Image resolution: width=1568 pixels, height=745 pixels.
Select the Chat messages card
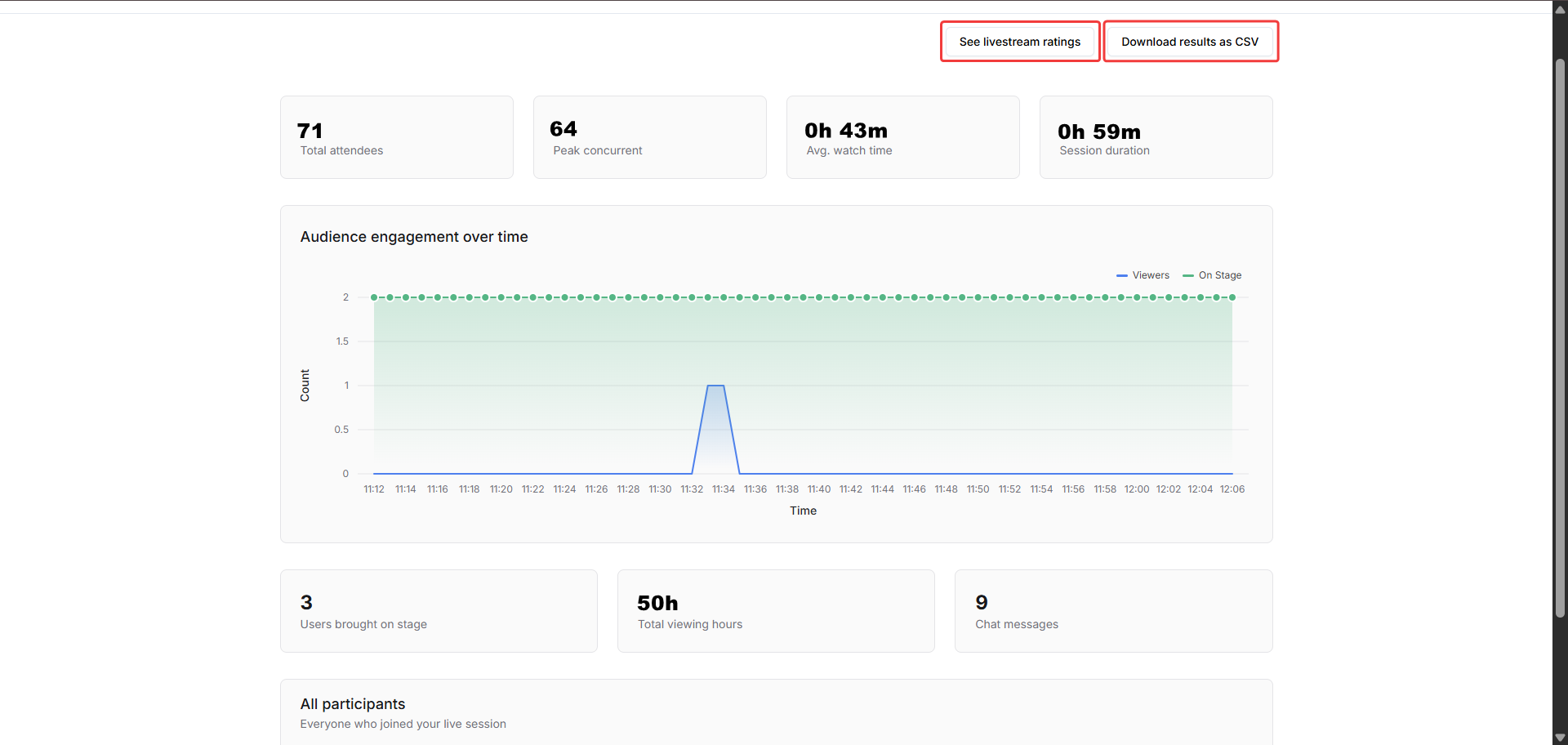tap(1113, 611)
